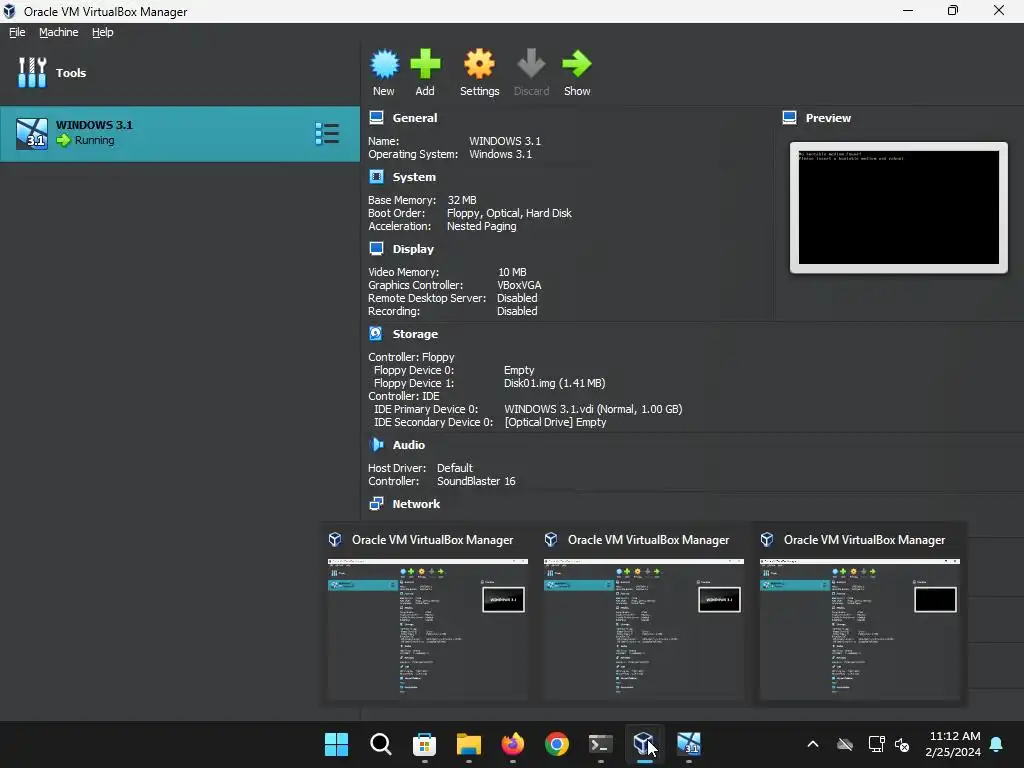Click the '[Optical Drive] Empty' value
1024x768 pixels.
click(x=556, y=422)
